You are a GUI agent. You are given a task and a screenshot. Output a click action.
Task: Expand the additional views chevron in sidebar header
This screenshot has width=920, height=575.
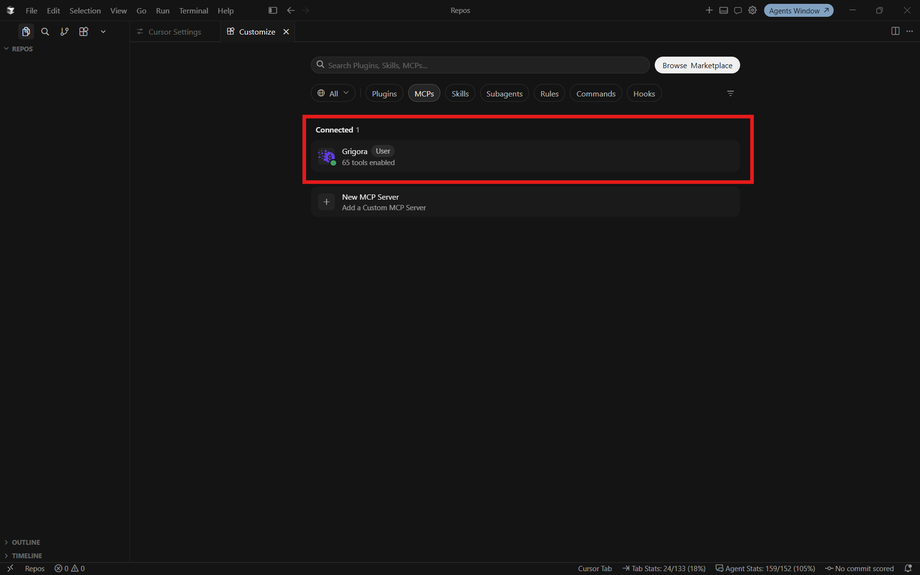point(103,32)
